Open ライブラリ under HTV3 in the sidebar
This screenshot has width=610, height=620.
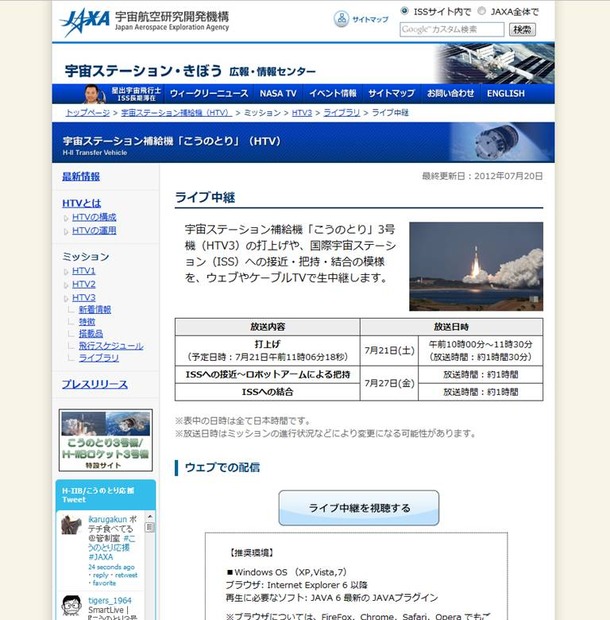99,358
